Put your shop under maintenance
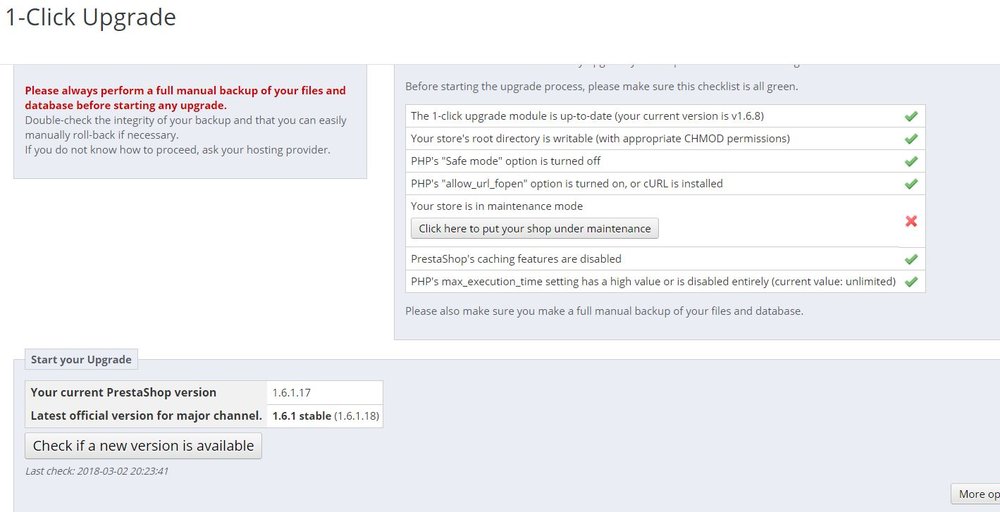The width and height of the screenshot is (1000, 512). [534, 229]
